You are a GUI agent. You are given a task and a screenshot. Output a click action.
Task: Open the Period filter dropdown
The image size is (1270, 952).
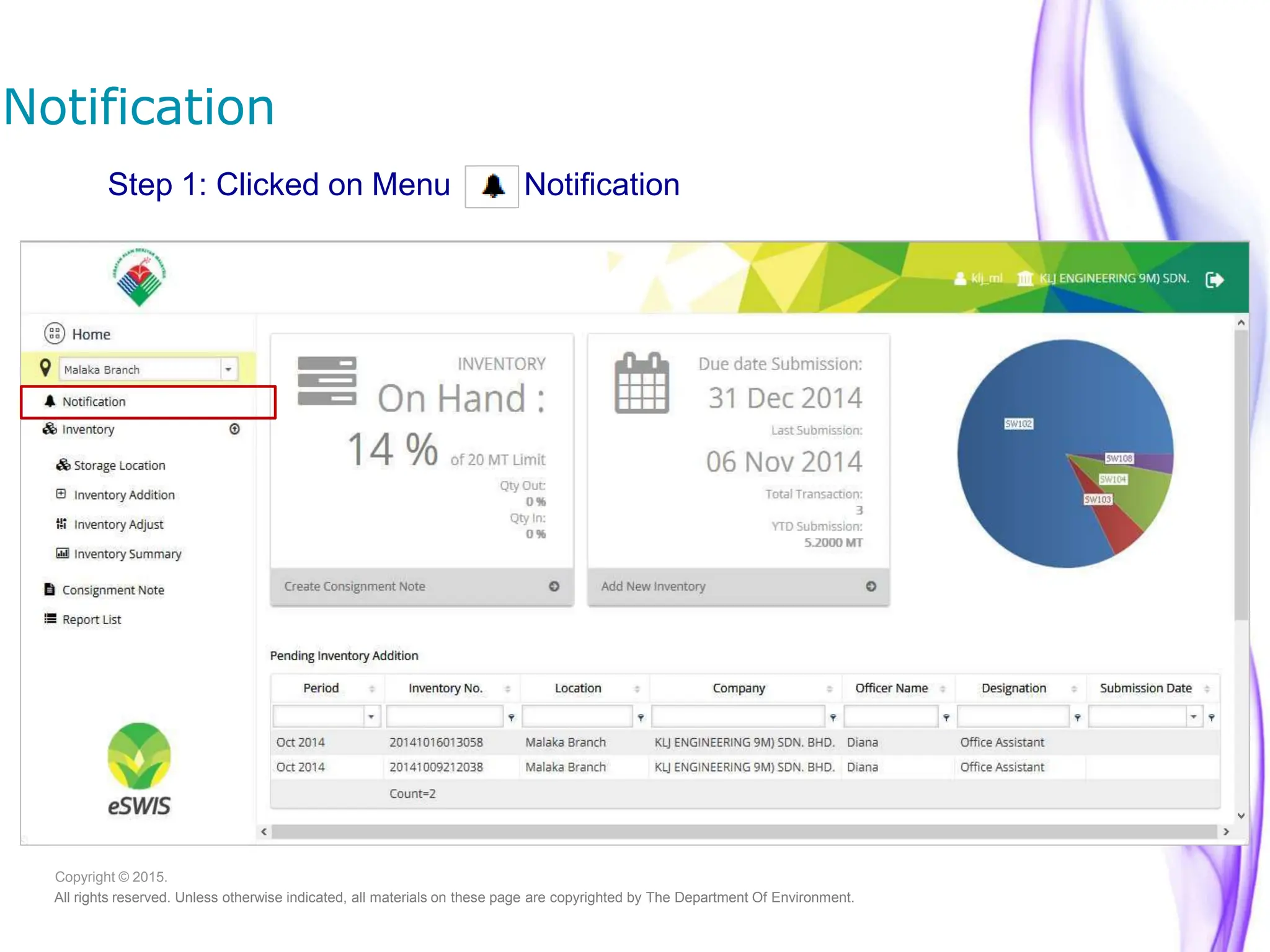tap(371, 717)
